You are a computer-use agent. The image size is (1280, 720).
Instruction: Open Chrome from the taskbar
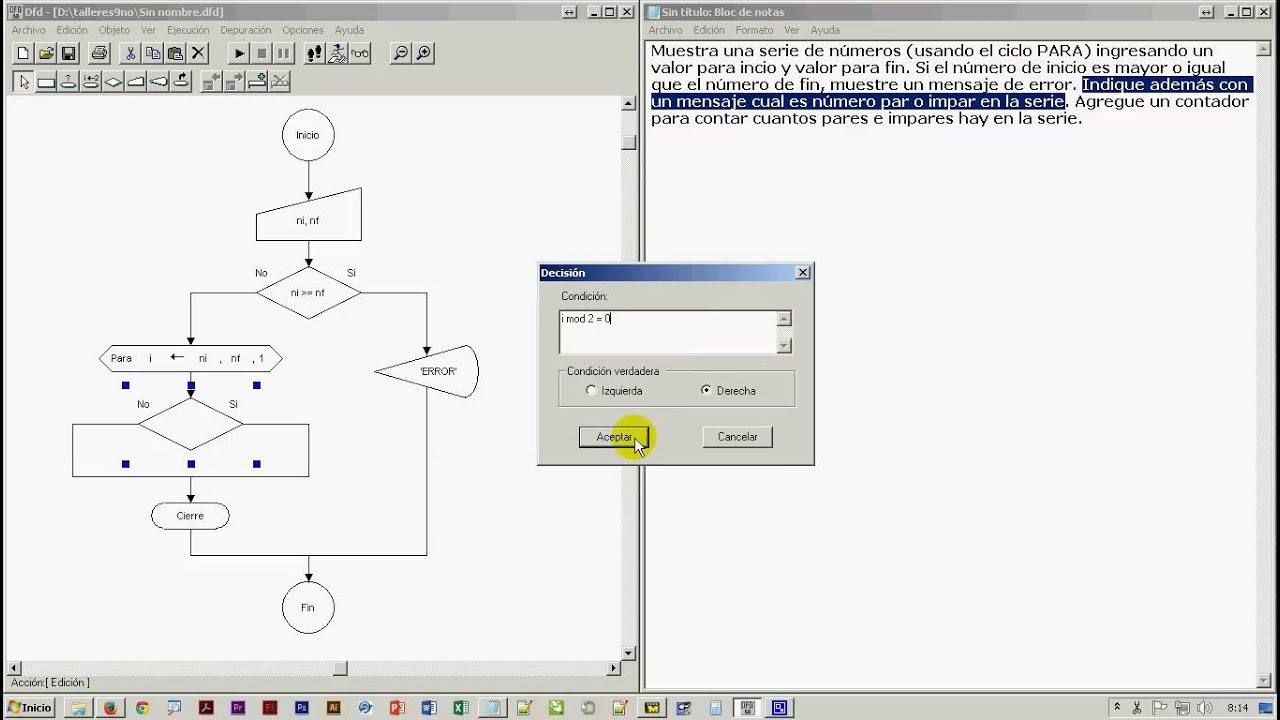[x=142, y=708]
